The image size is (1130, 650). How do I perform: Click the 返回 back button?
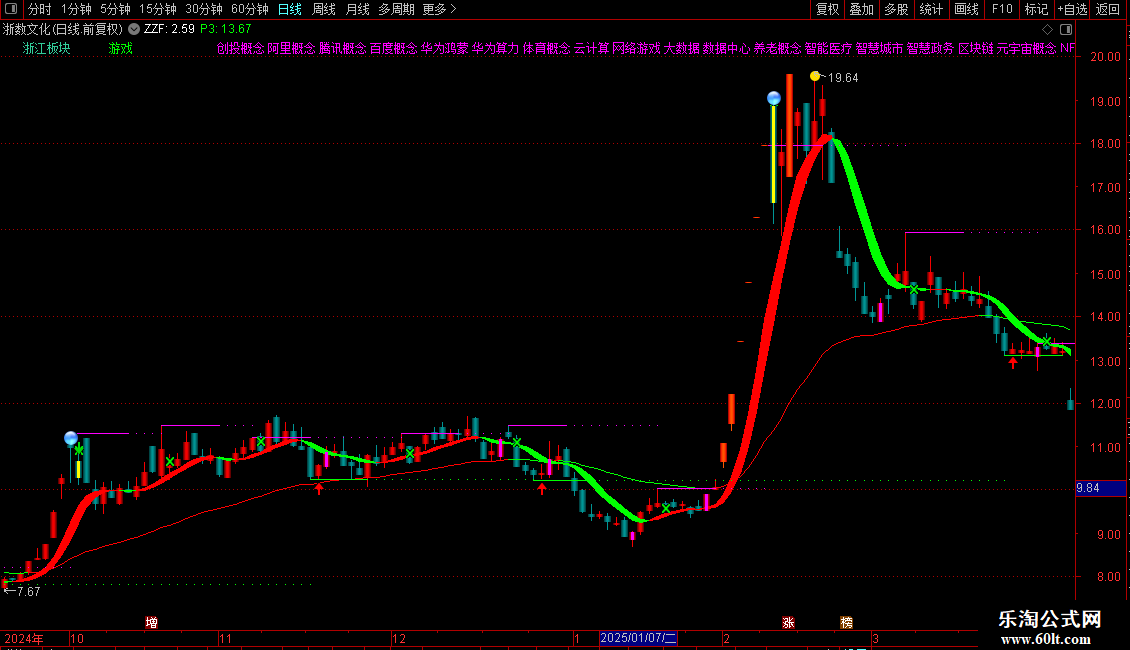pyautogui.click(x=1108, y=9)
